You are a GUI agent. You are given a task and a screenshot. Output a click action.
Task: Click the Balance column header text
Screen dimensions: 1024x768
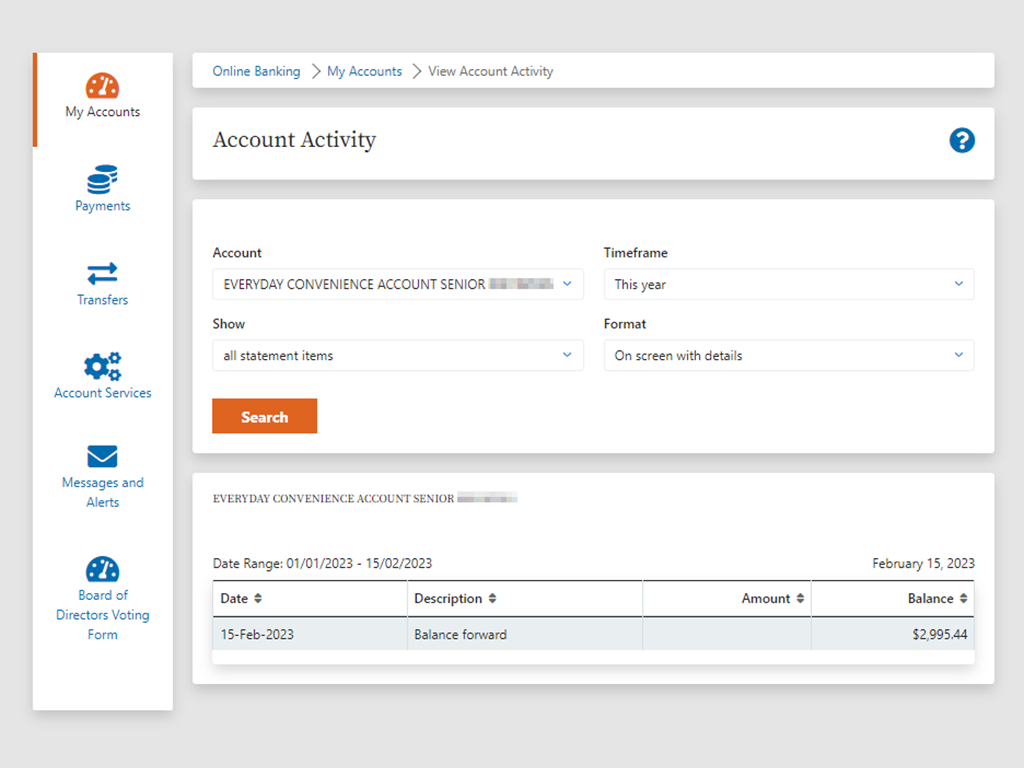click(x=931, y=598)
